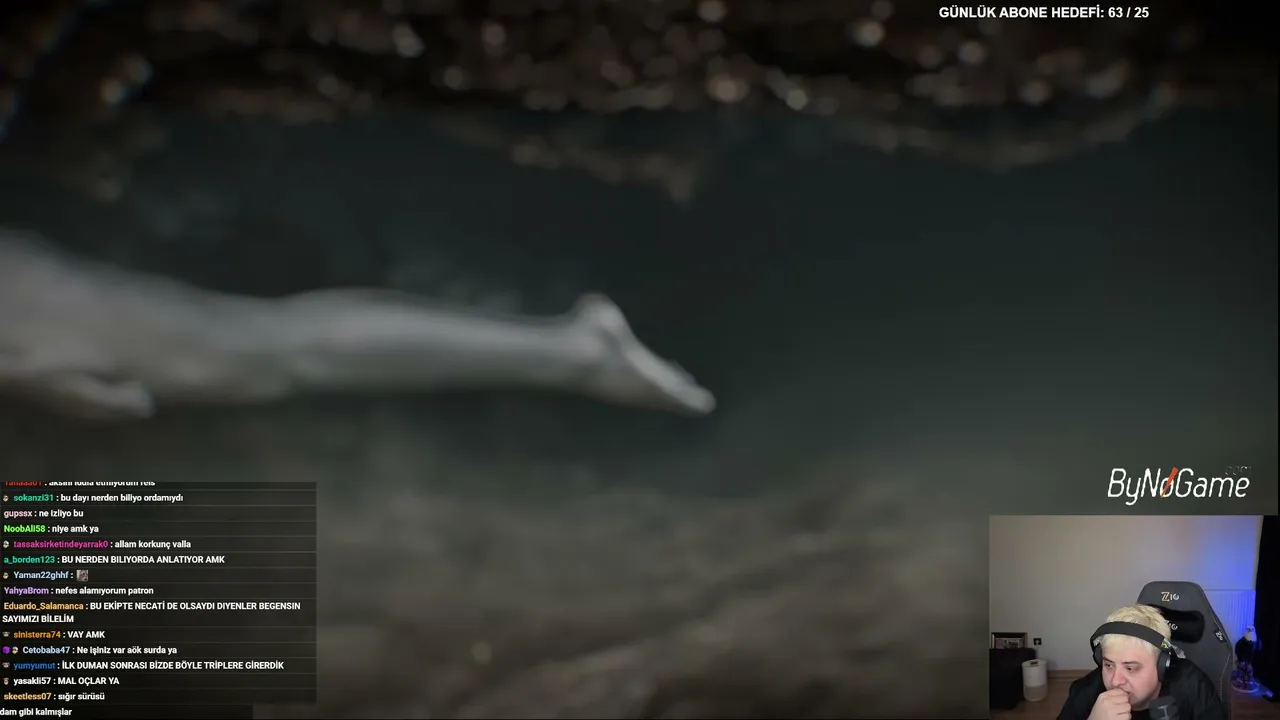The image size is (1280, 720).
Task: Select username Yaman22ghhf in chat
Action: [41, 576]
